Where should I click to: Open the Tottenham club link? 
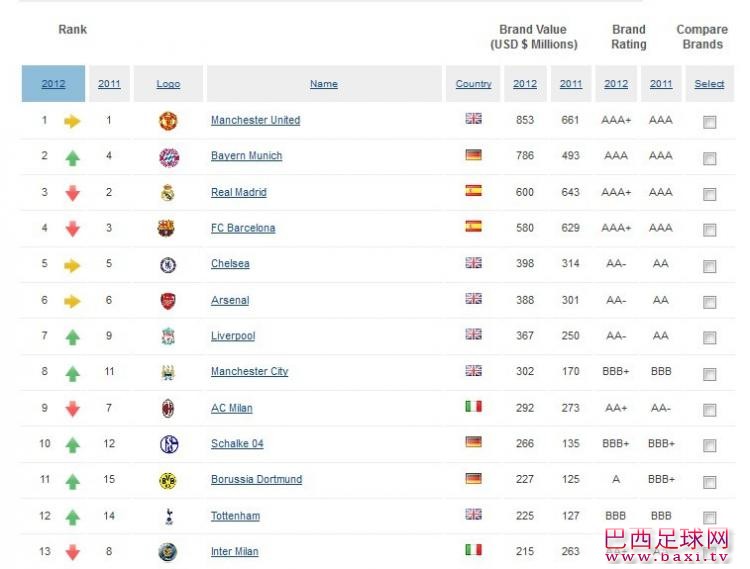click(x=235, y=516)
